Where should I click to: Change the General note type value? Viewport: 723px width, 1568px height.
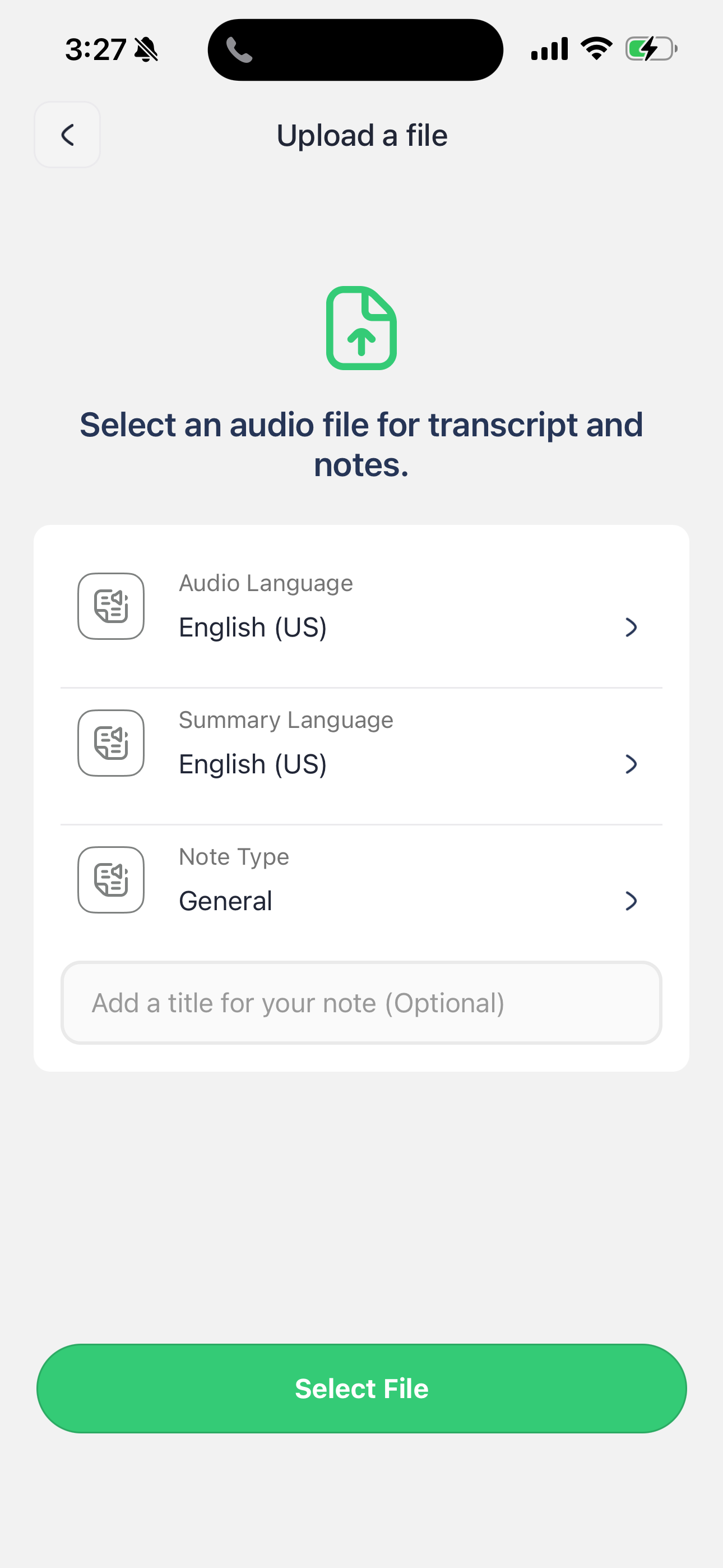pos(226,901)
